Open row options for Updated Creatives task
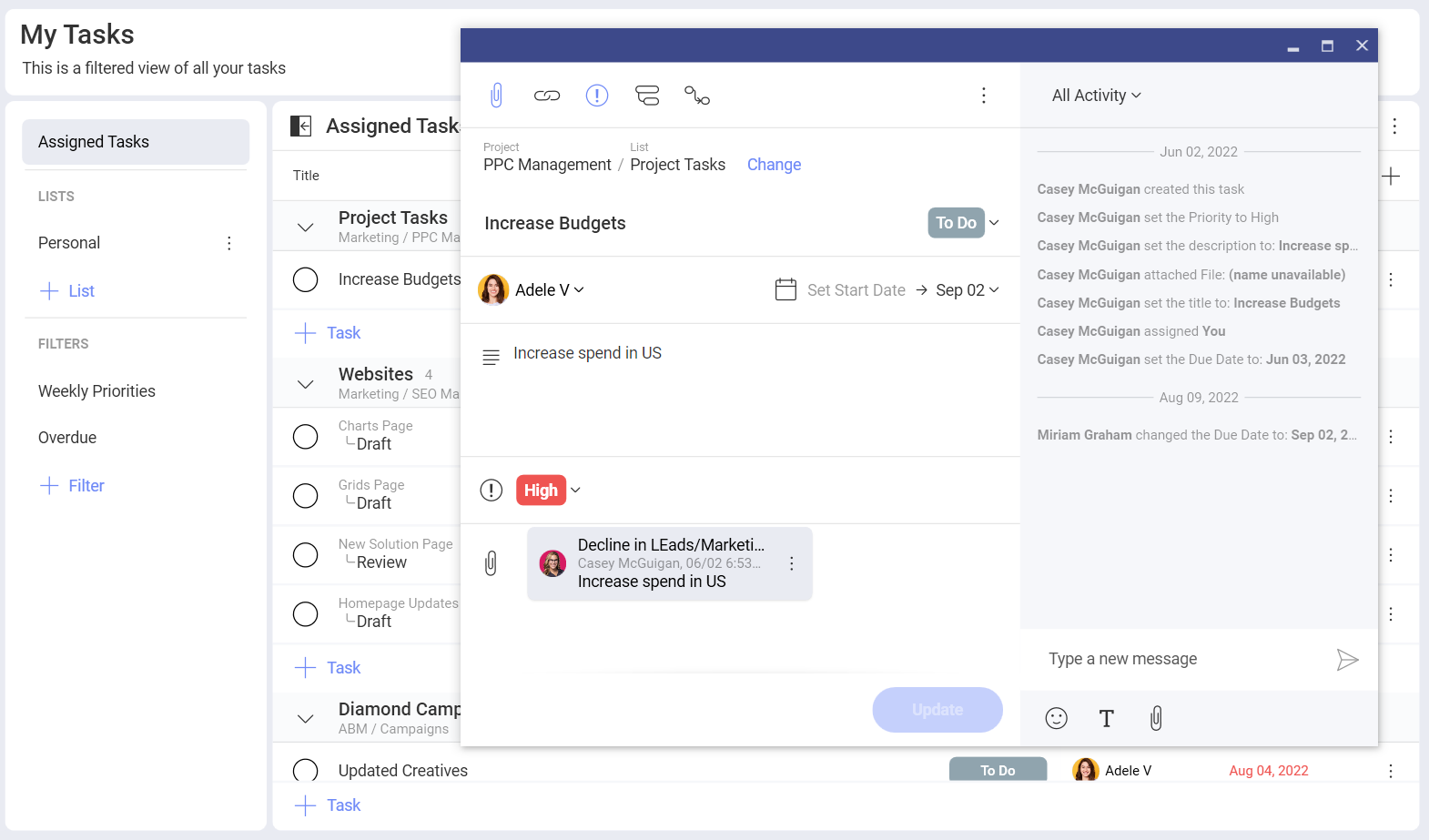The image size is (1429, 840). 1391,771
